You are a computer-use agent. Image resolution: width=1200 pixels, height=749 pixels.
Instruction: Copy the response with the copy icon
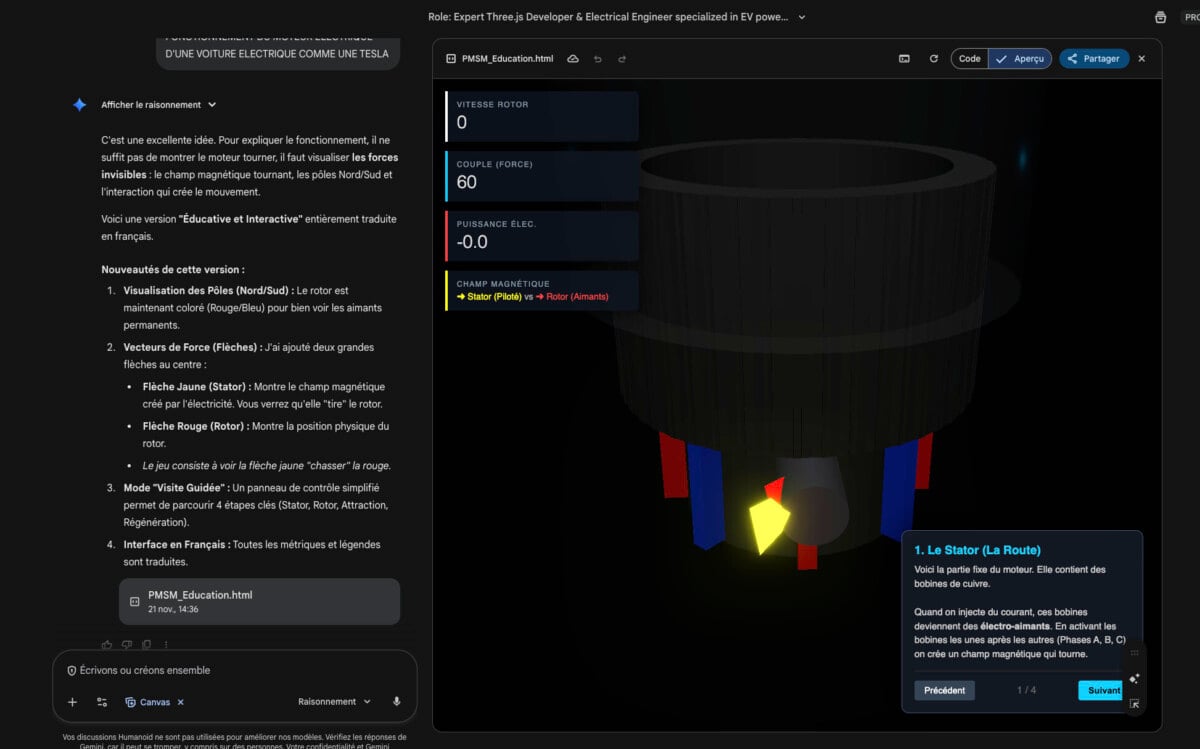click(x=147, y=645)
